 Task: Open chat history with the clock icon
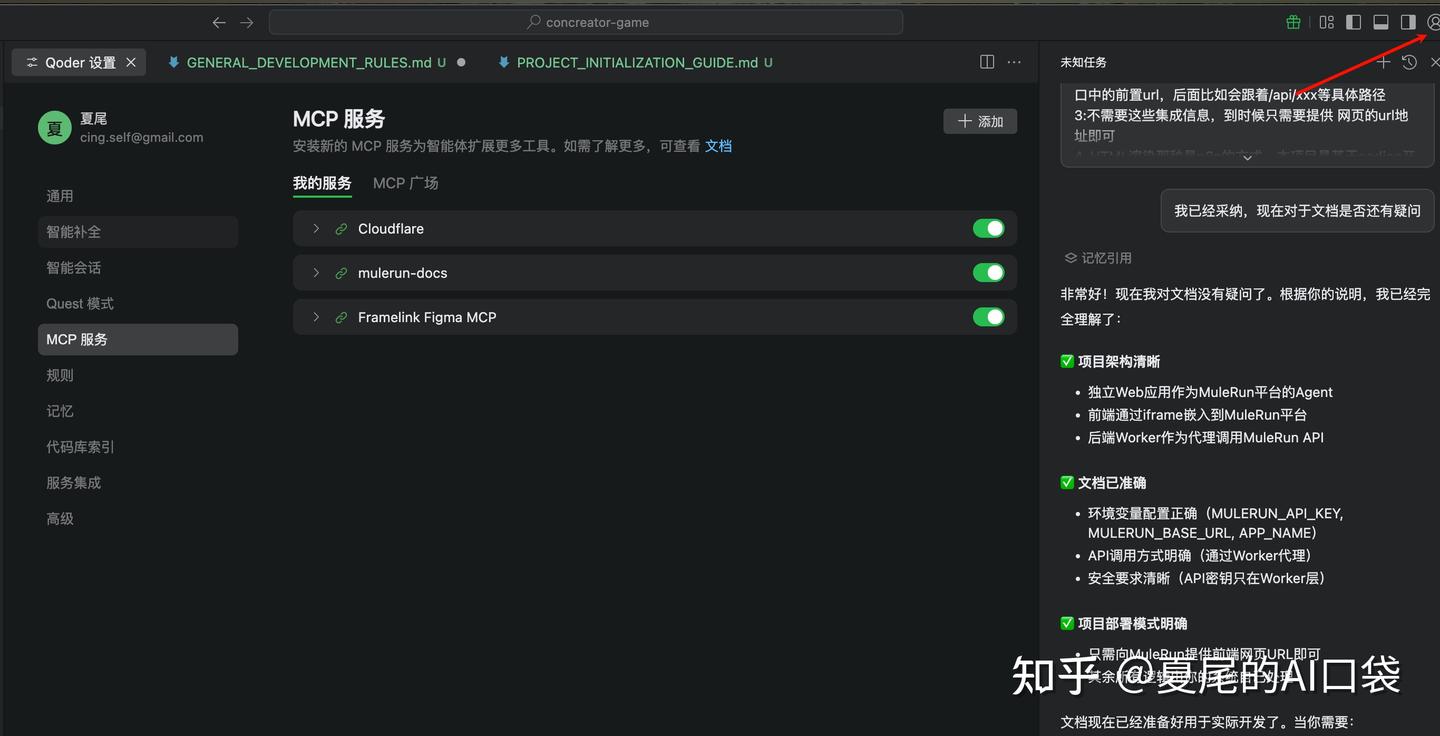pos(1409,61)
